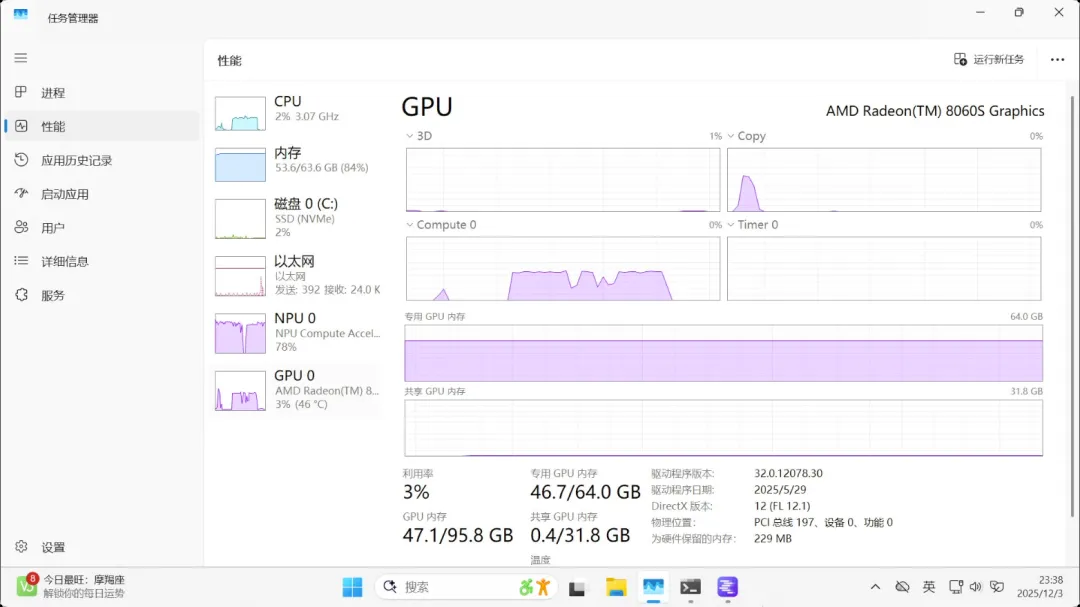Viewport: 1080px width, 607px height.
Task: Open App history (应用历史记录) page
Action: (76, 160)
